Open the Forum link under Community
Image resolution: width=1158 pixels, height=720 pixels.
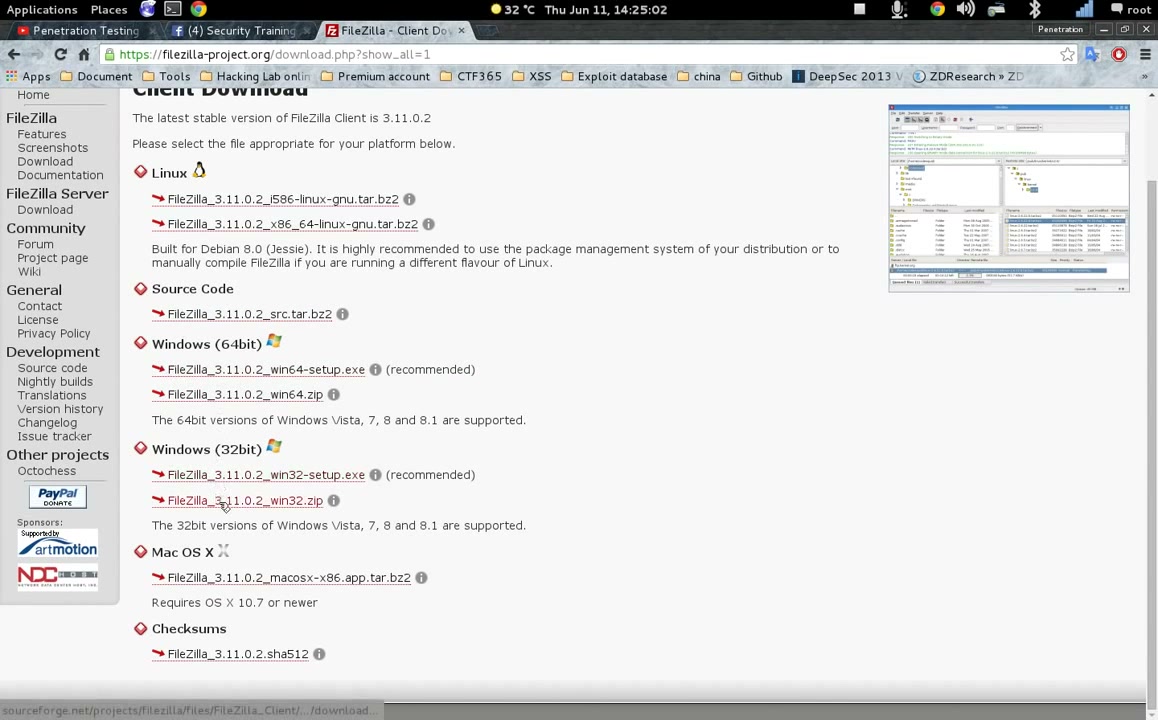pyautogui.click(x=35, y=244)
